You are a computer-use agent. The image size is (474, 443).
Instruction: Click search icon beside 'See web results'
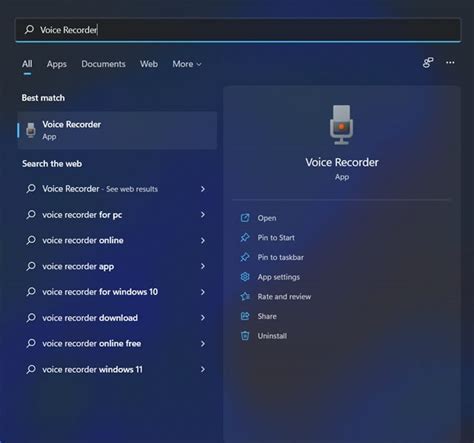[31, 189]
